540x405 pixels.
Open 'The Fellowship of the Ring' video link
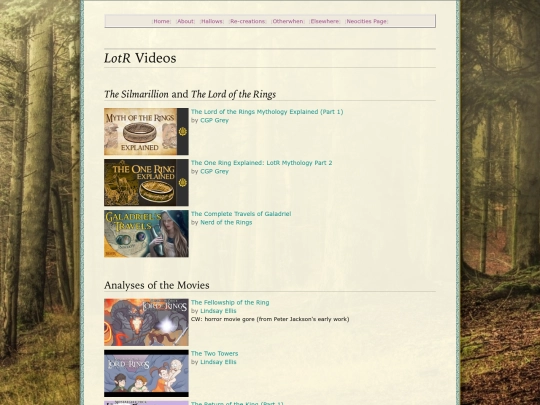230,302
